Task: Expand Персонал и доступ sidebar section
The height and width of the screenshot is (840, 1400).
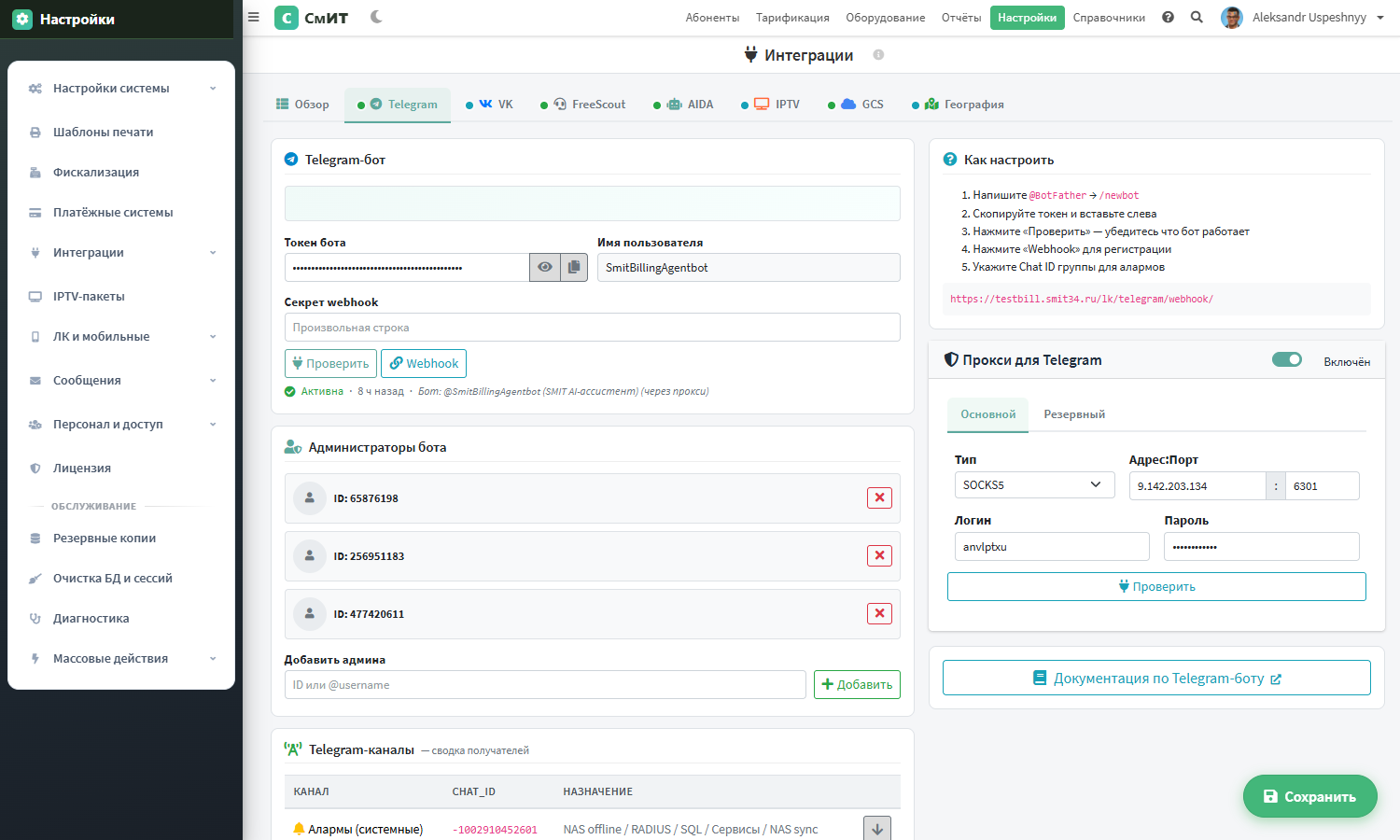Action: [x=121, y=425]
